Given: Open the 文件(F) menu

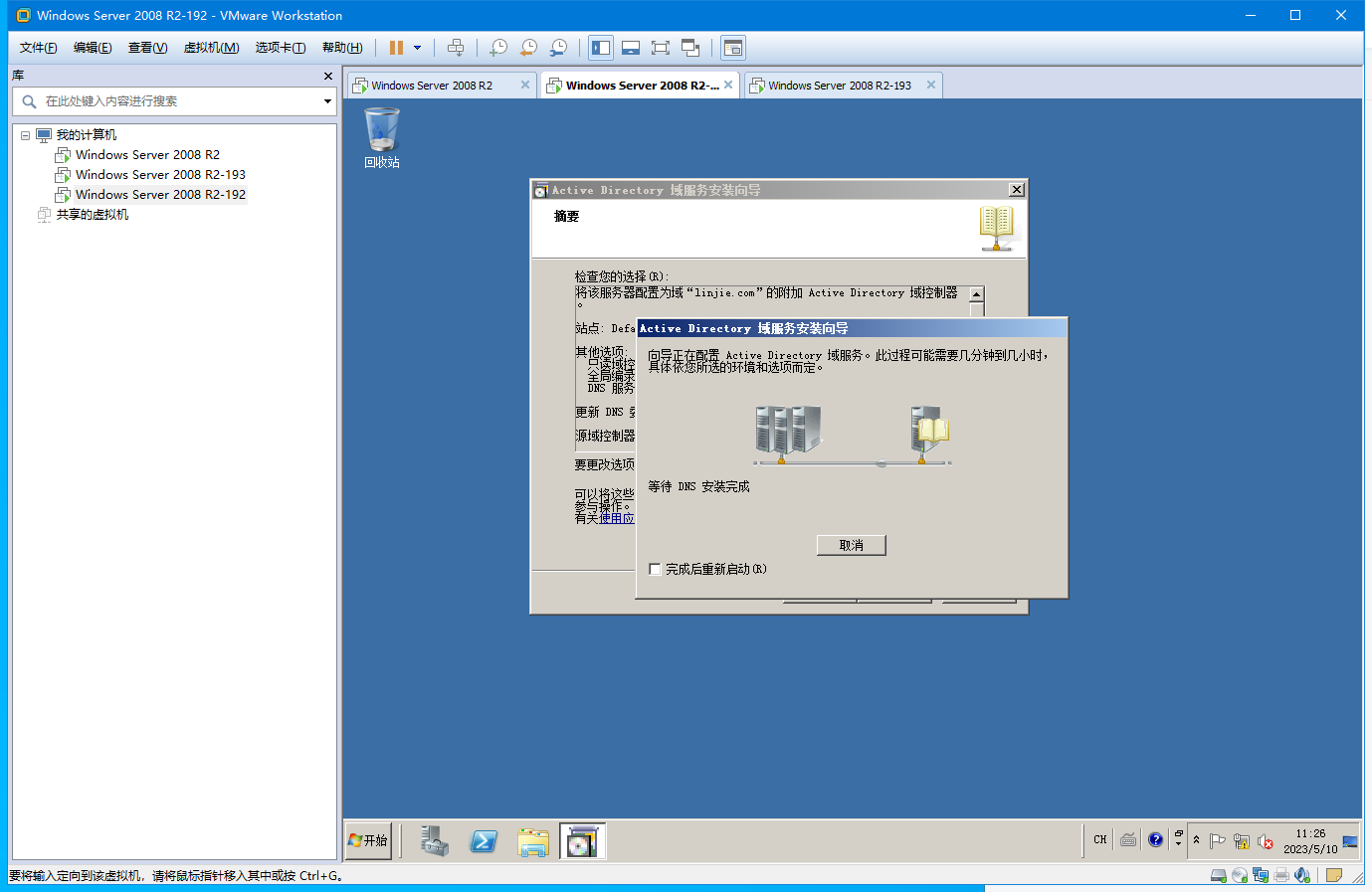Looking at the screenshot, I should coord(39,48).
